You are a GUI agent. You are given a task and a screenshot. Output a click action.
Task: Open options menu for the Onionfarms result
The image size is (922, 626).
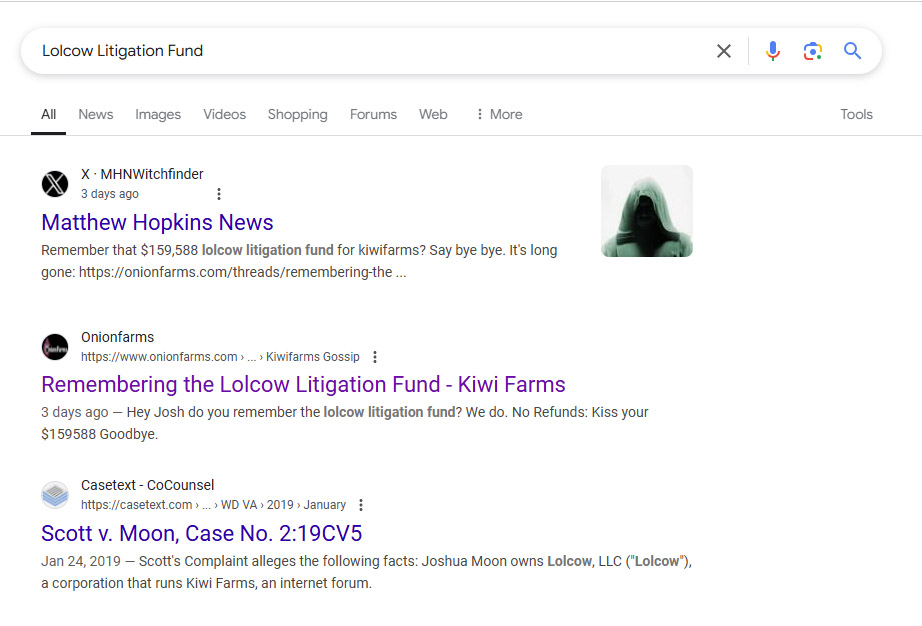point(375,357)
